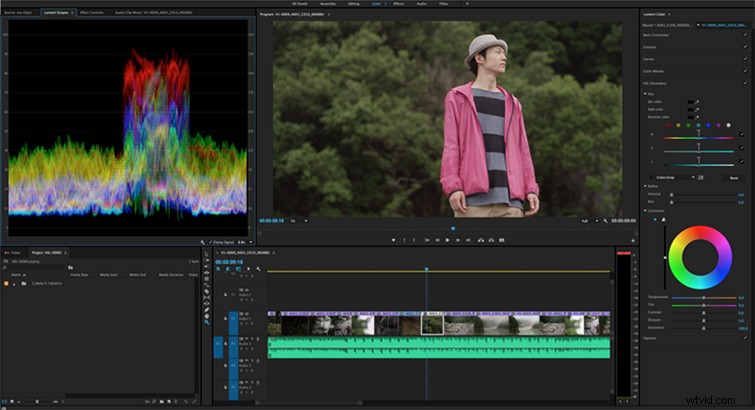Click the Mark In button
This screenshot has height=410, width=755.
(404, 240)
